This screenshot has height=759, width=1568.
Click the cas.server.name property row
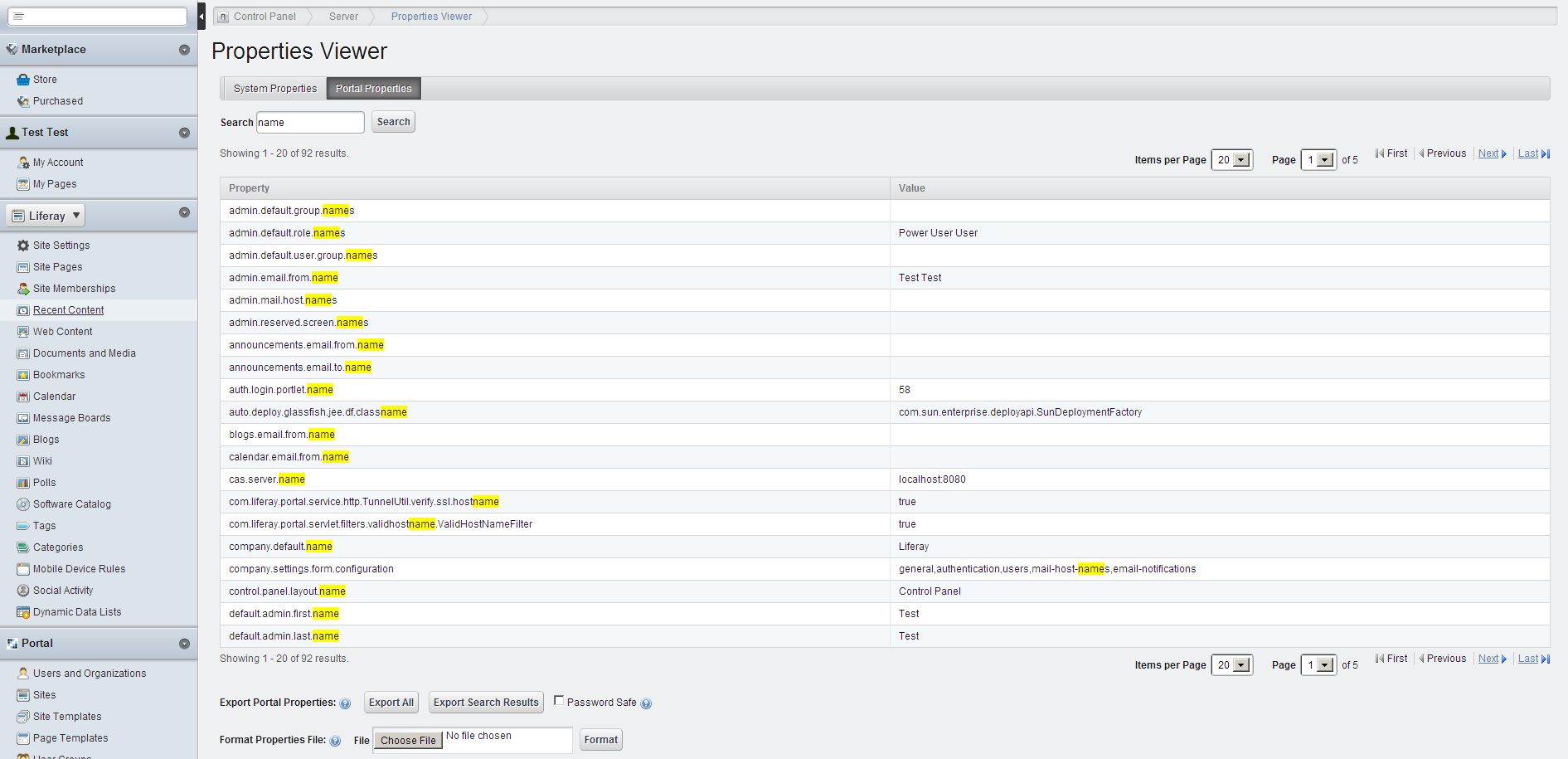[885, 479]
